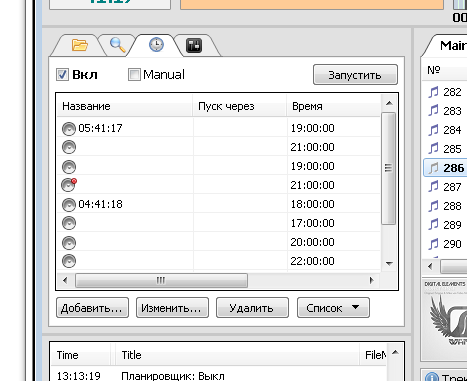
Task: Select event icon in 17:00:00 row
Action: 69,223
